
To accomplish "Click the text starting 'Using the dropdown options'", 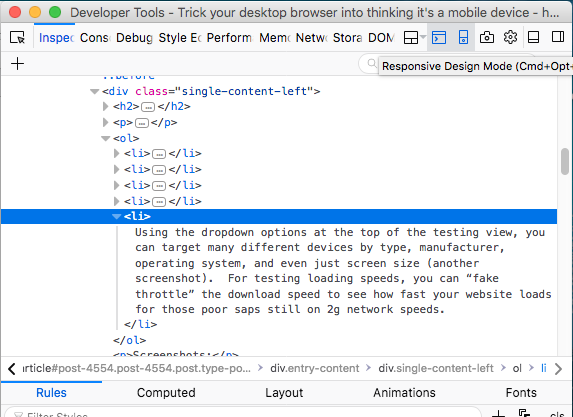I will click(343, 271).
